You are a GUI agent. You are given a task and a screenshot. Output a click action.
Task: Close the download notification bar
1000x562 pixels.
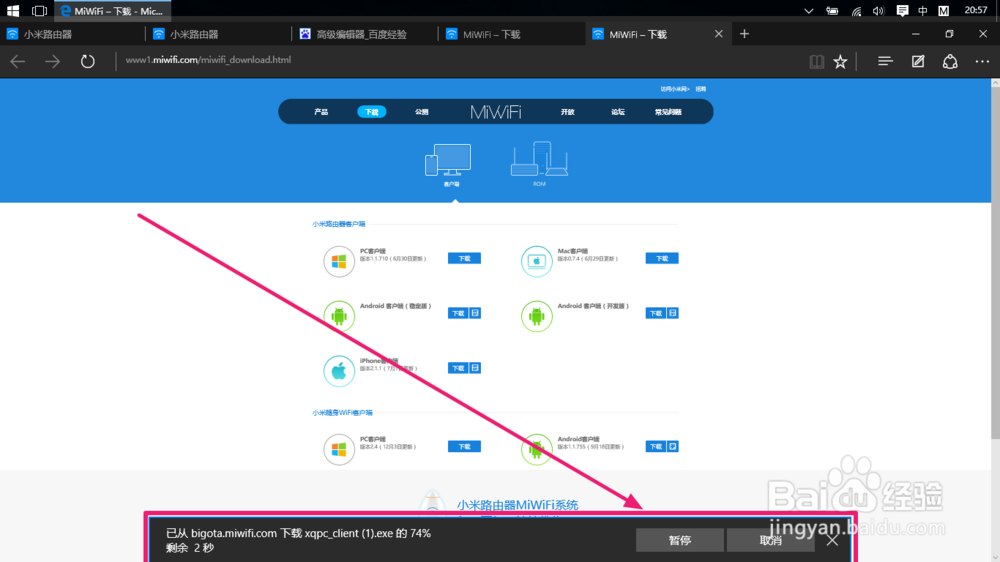click(832, 540)
